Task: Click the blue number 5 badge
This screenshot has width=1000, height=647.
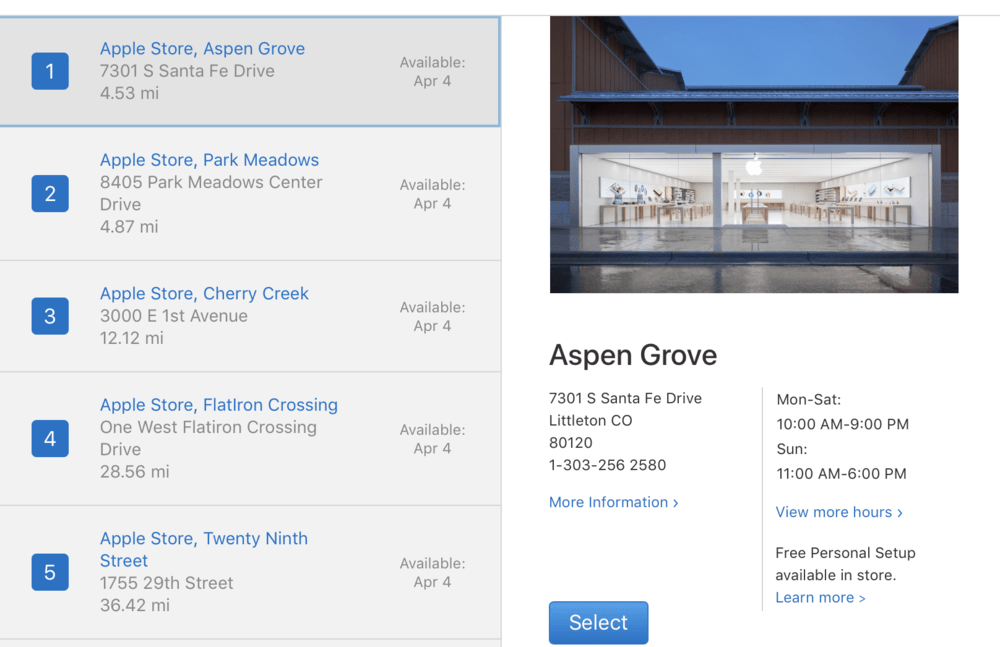Action: click(50, 572)
